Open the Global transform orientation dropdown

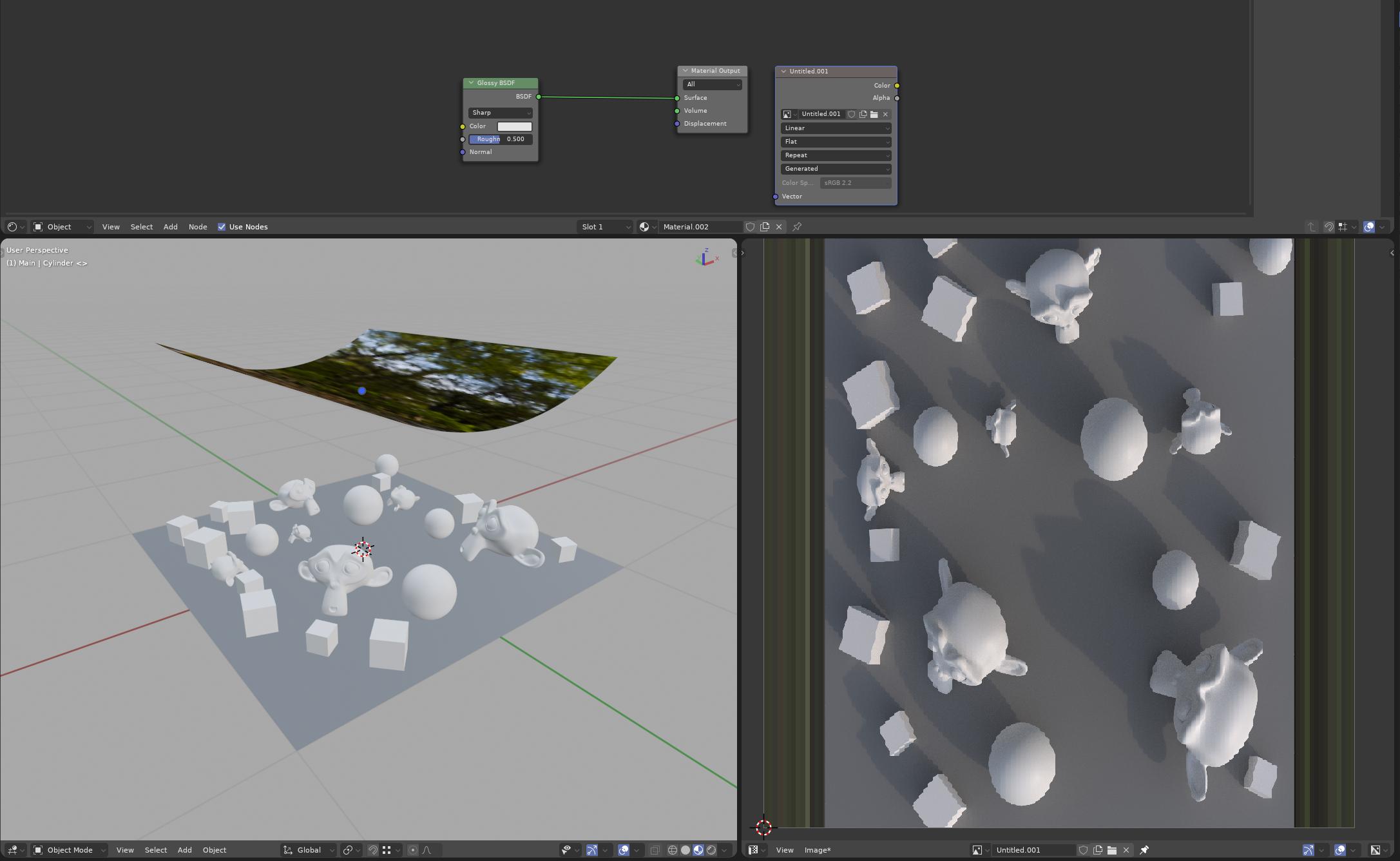pyautogui.click(x=308, y=850)
